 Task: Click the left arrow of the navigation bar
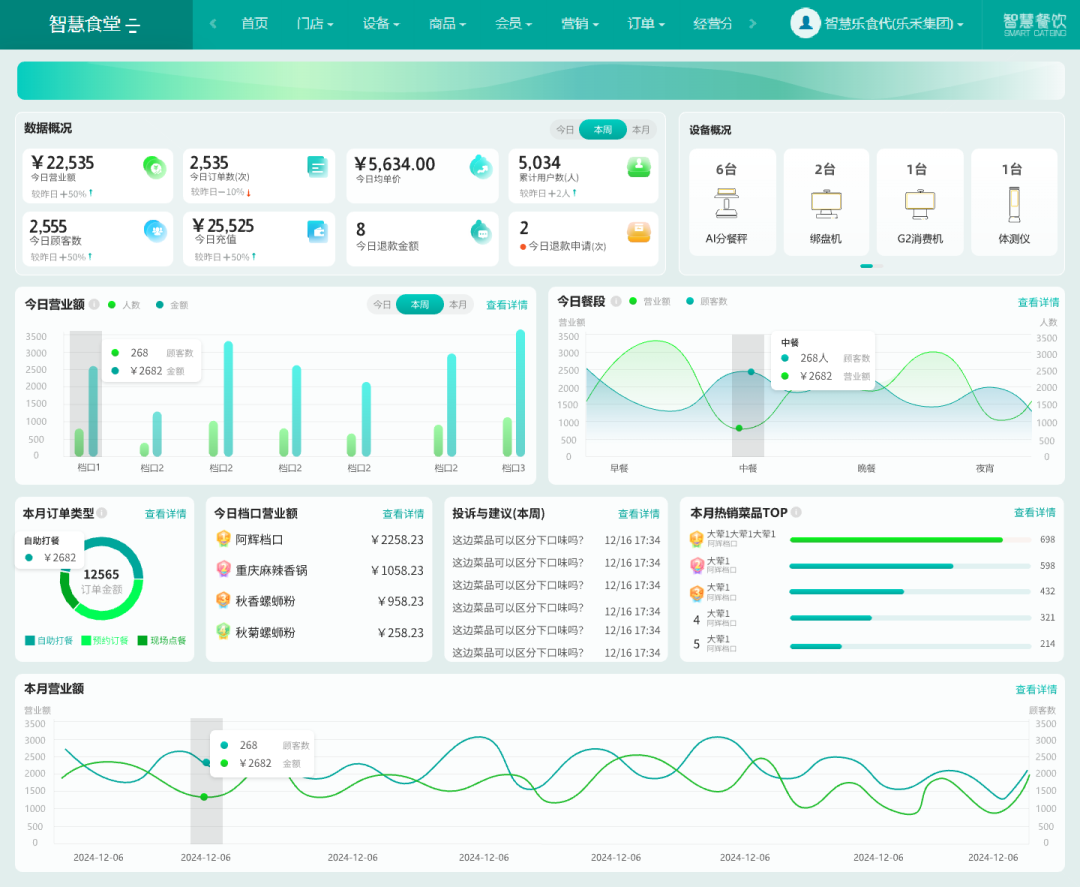(214, 24)
